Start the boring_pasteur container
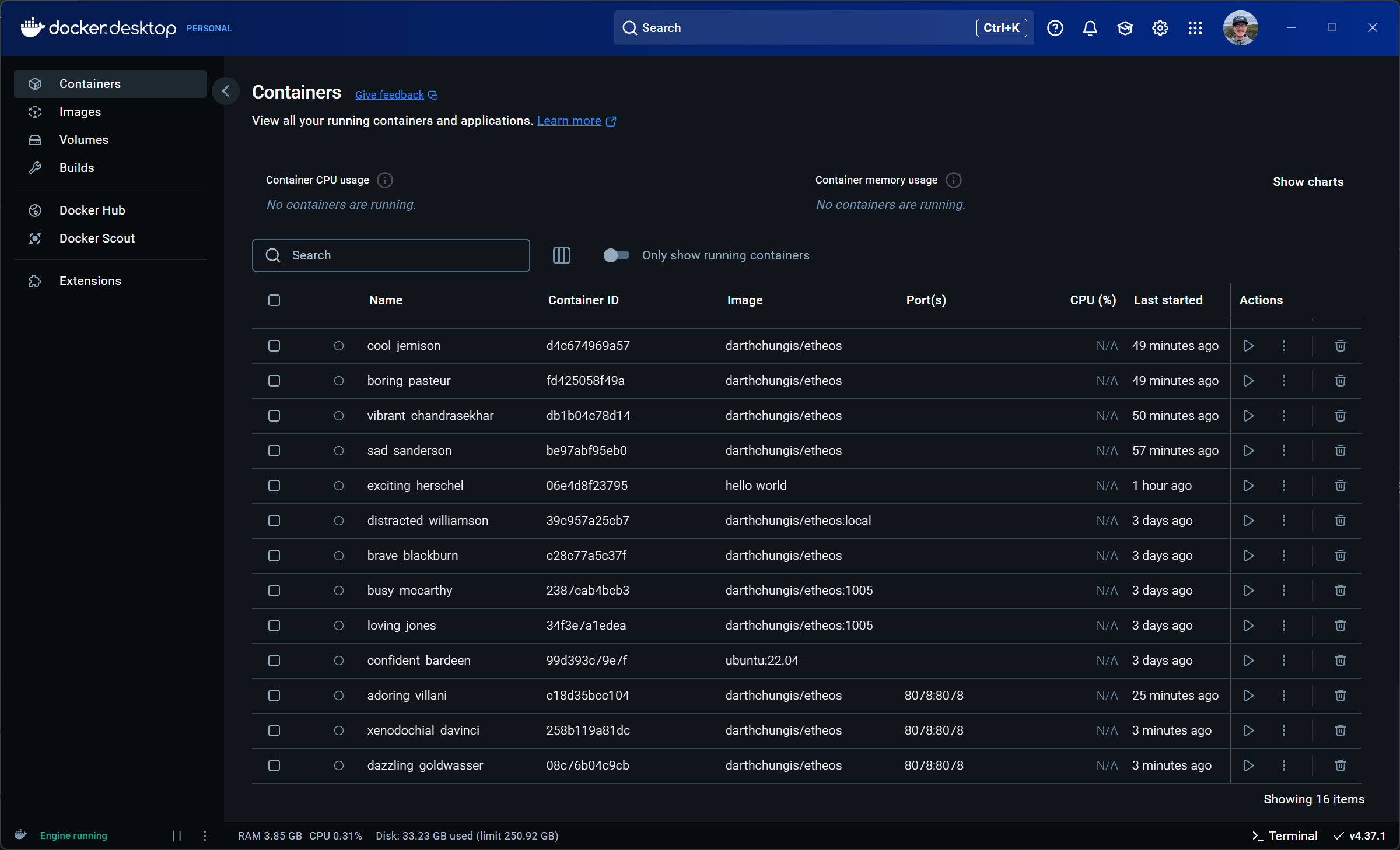The width and height of the screenshot is (1400, 850). pyautogui.click(x=1248, y=381)
